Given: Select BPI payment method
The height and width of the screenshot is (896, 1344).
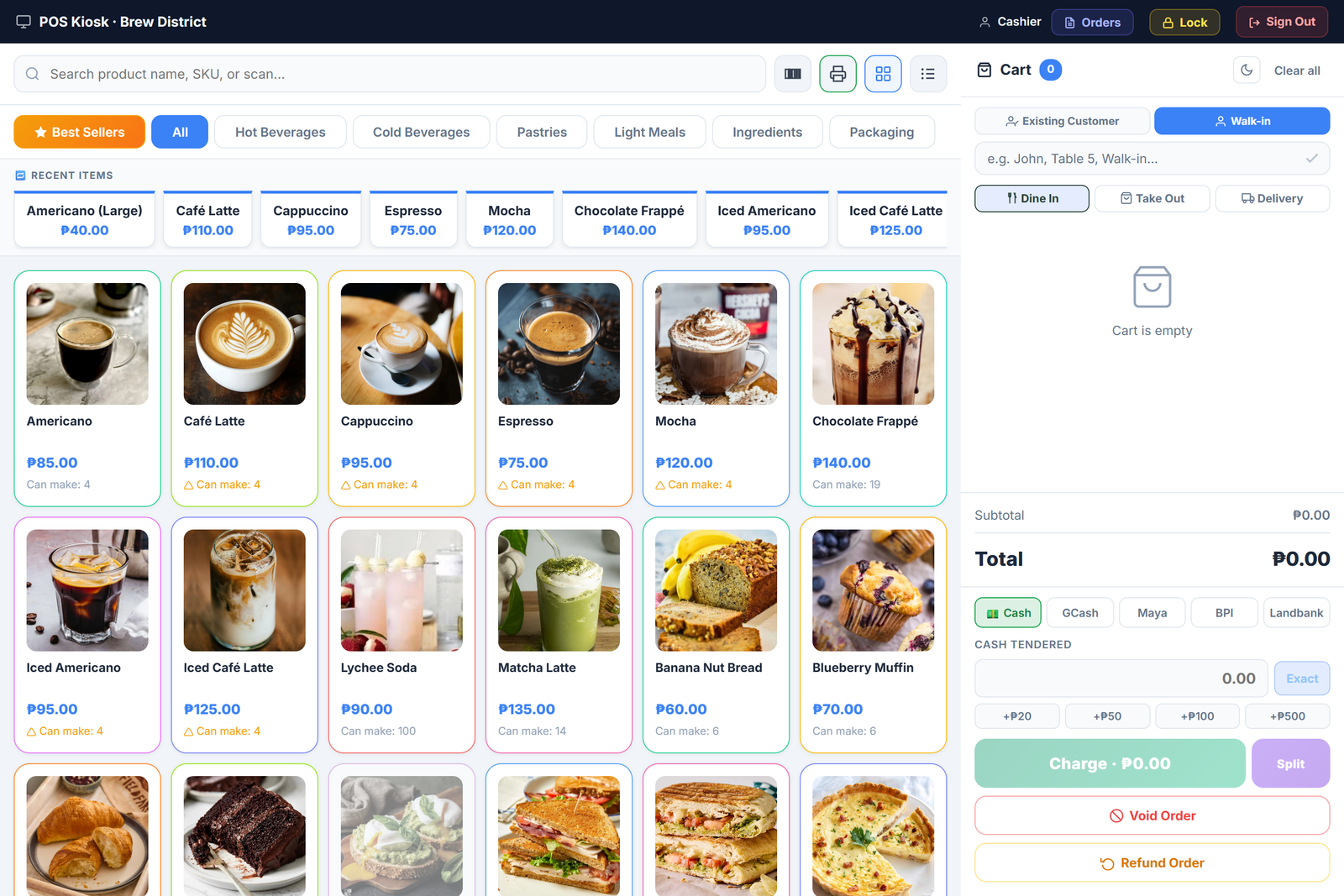Looking at the screenshot, I should tap(1225, 613).
